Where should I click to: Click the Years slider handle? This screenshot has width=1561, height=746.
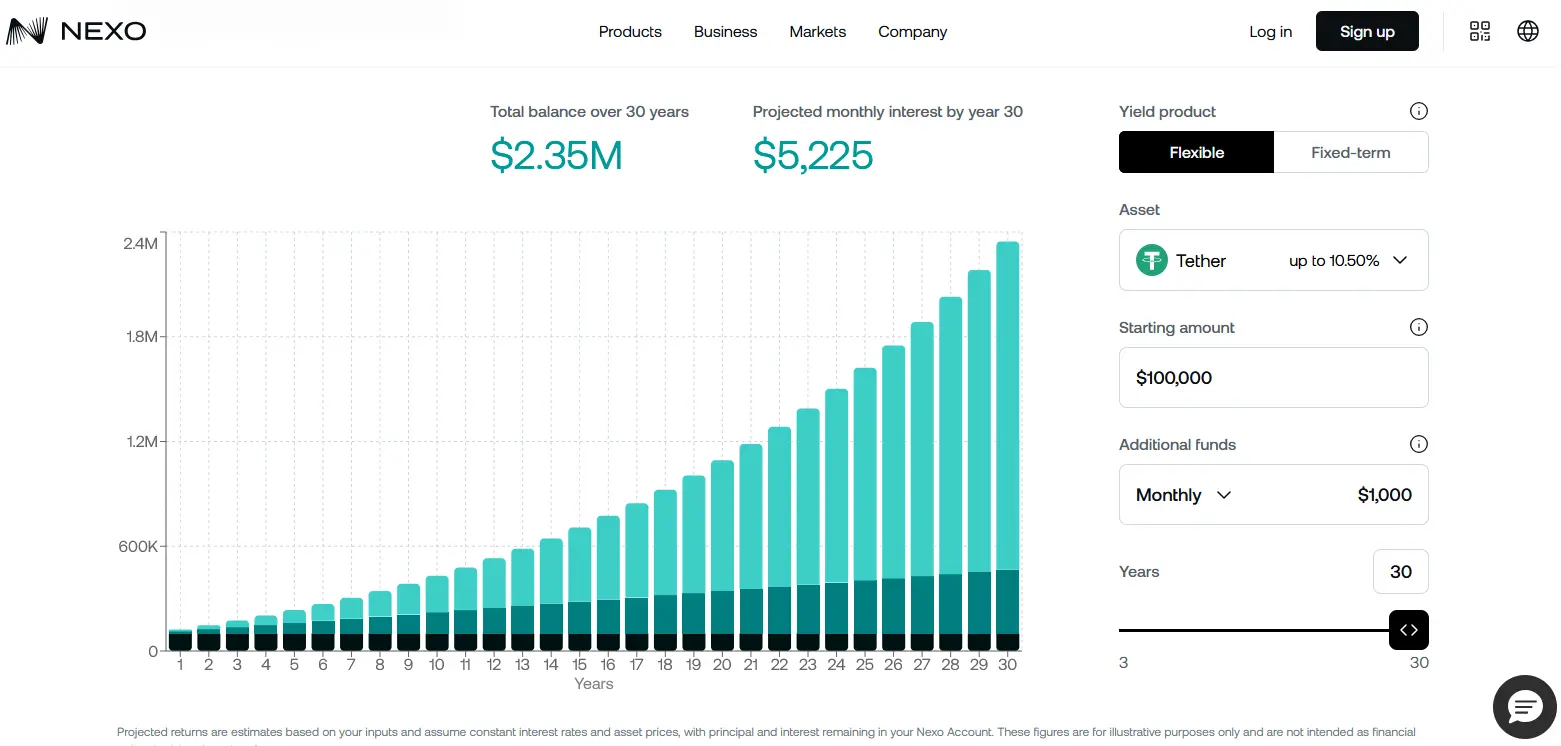pyautogui.click(x=1409, y=630)
